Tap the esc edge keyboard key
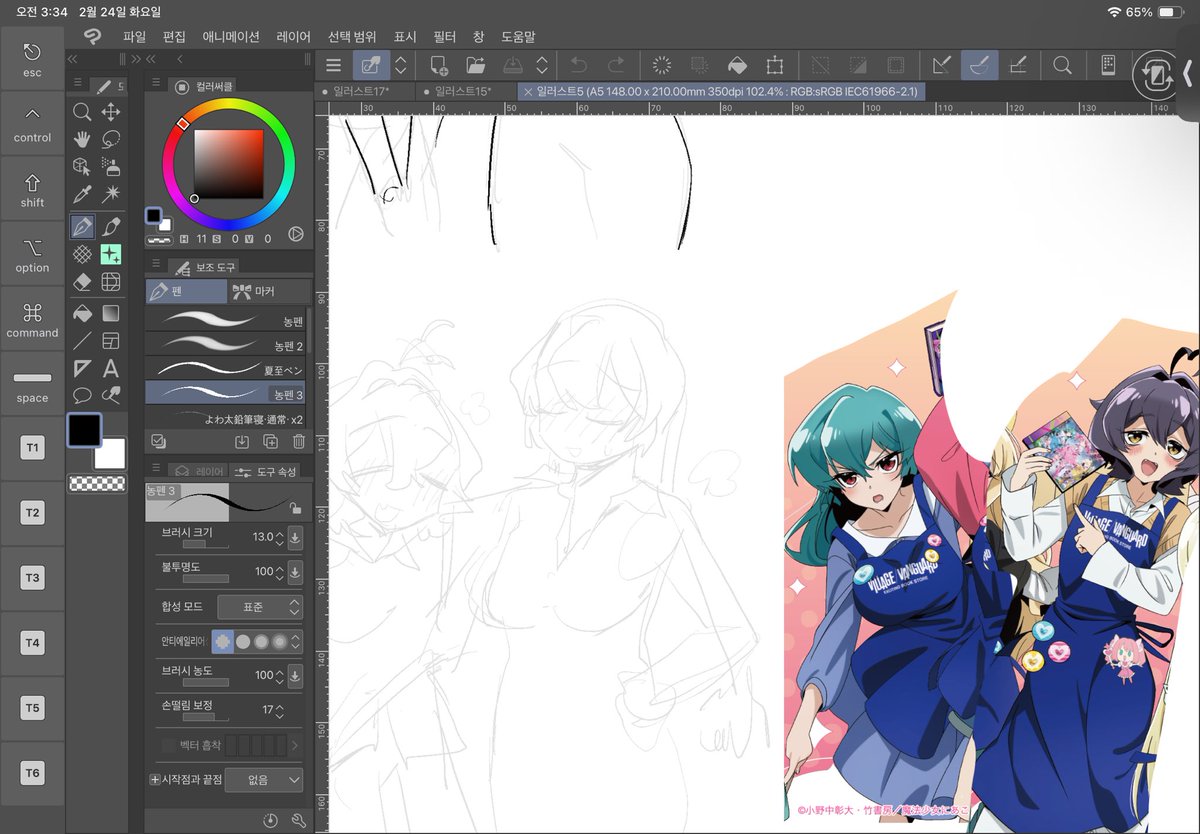This screenshot has height=834, width=1200. coord(32,59)
